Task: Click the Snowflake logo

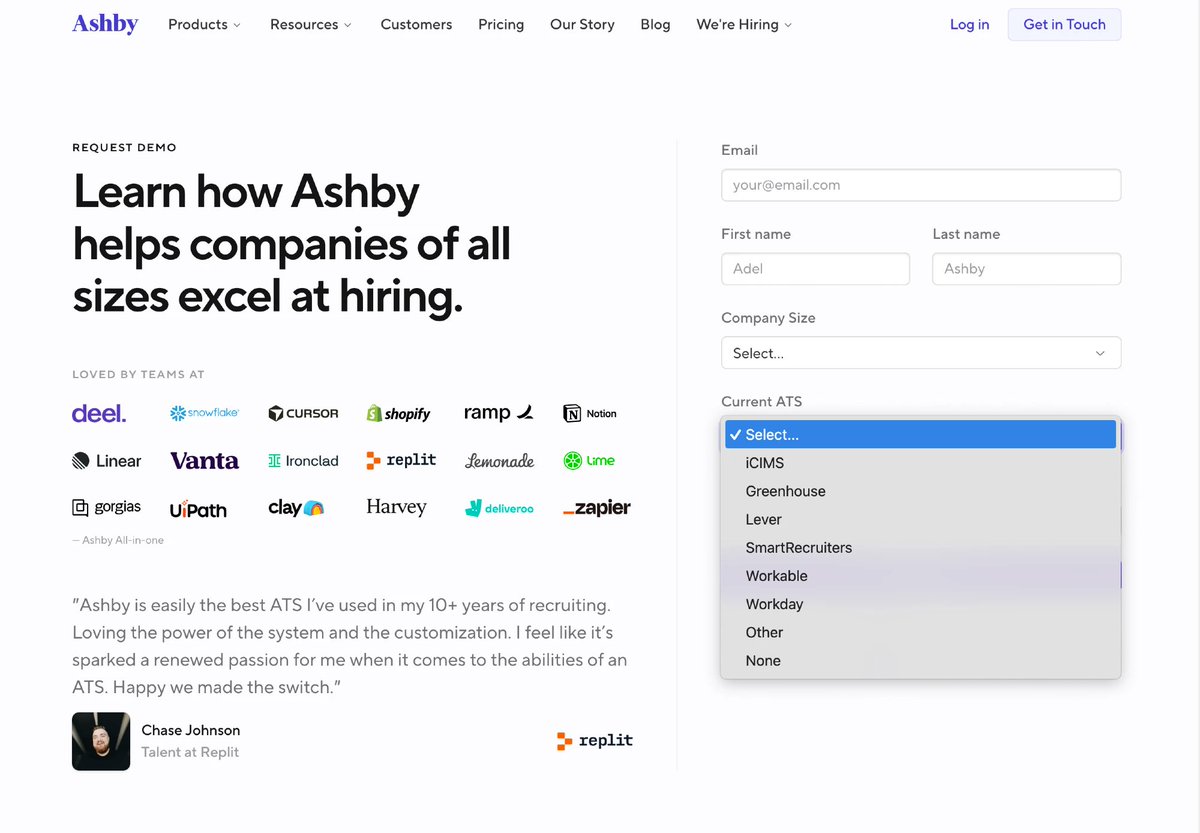Action: (x=205, y=413)
